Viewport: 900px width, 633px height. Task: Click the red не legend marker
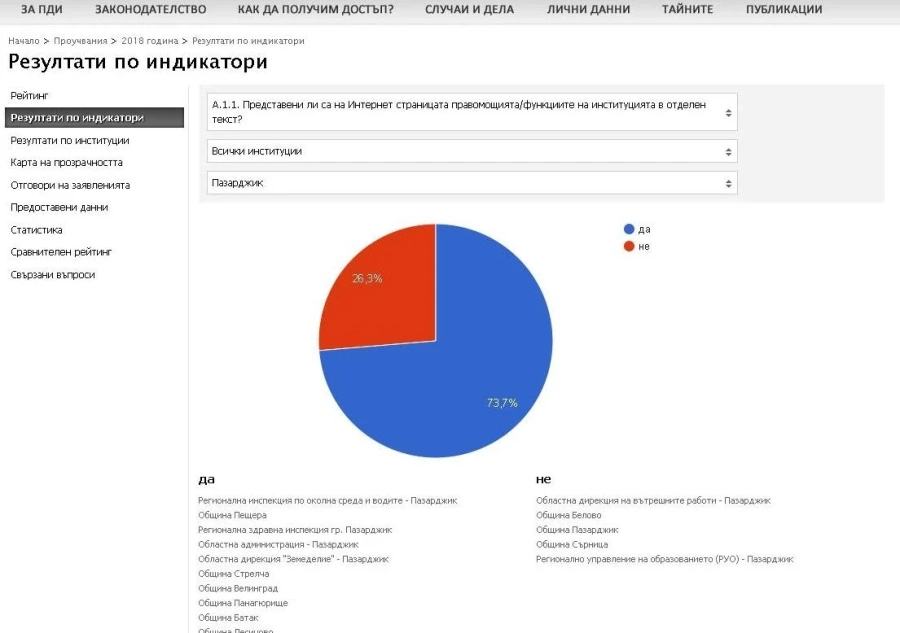click(629, 246)
